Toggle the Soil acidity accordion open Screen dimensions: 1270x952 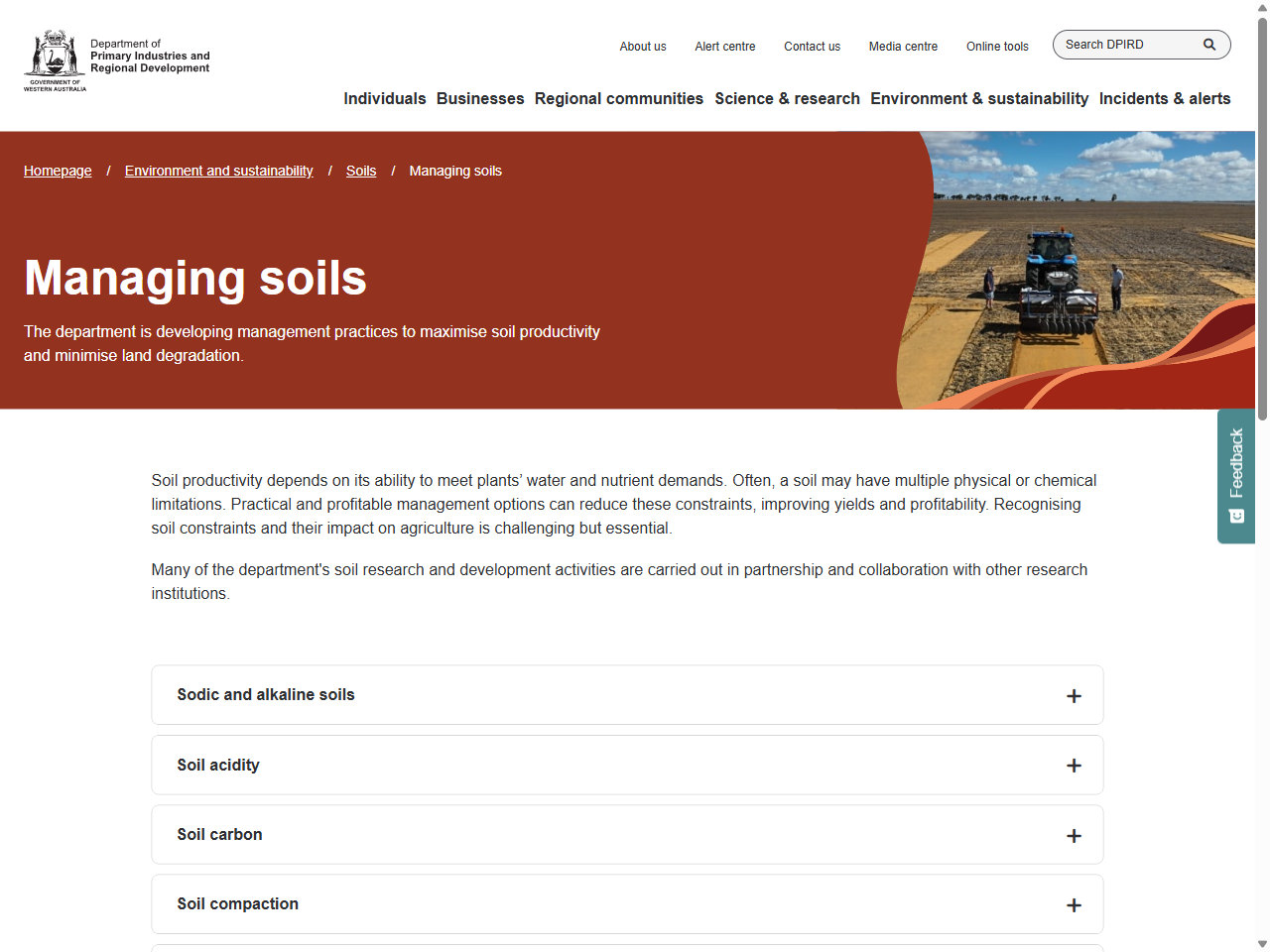(627, 765)
